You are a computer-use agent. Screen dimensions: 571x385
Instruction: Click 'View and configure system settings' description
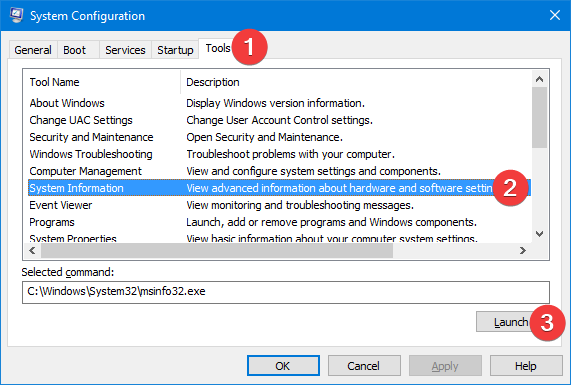tap(314, 171)
